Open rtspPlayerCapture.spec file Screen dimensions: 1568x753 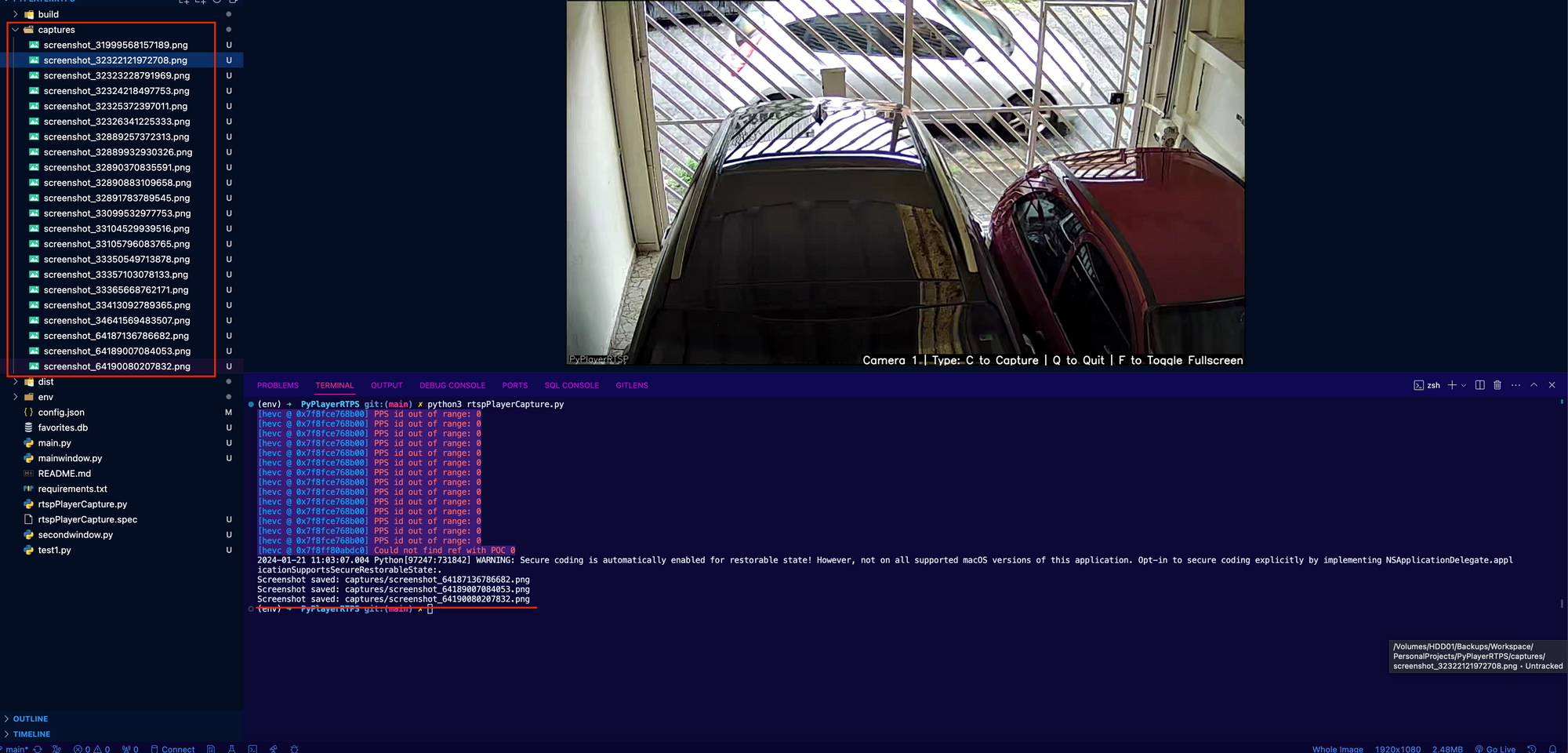(87, 519)
